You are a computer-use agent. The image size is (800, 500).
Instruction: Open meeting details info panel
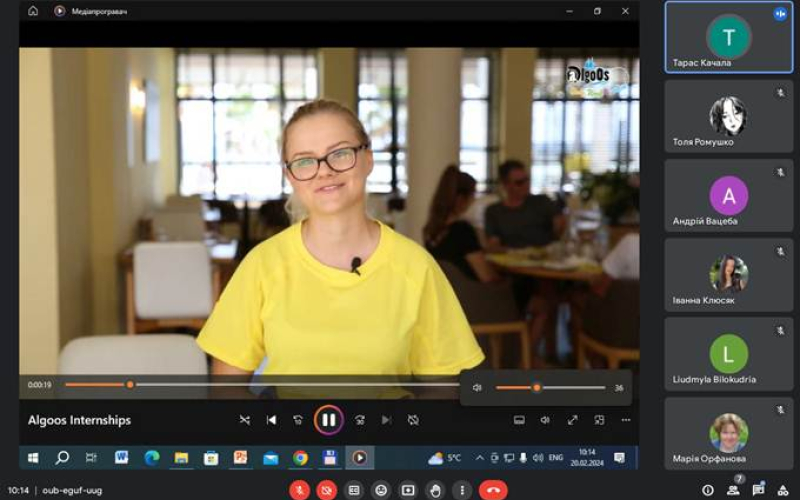[708, 490]
